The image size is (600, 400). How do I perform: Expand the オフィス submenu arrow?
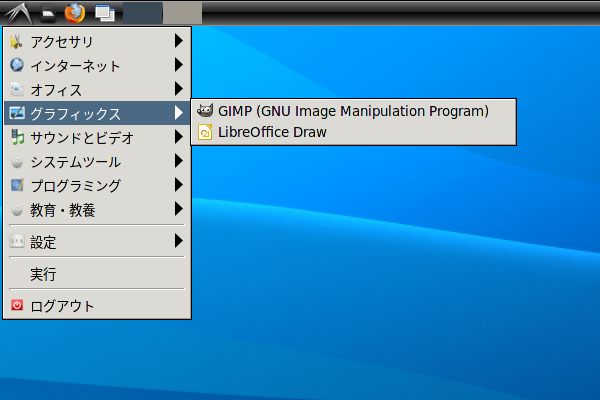[179, 88]
